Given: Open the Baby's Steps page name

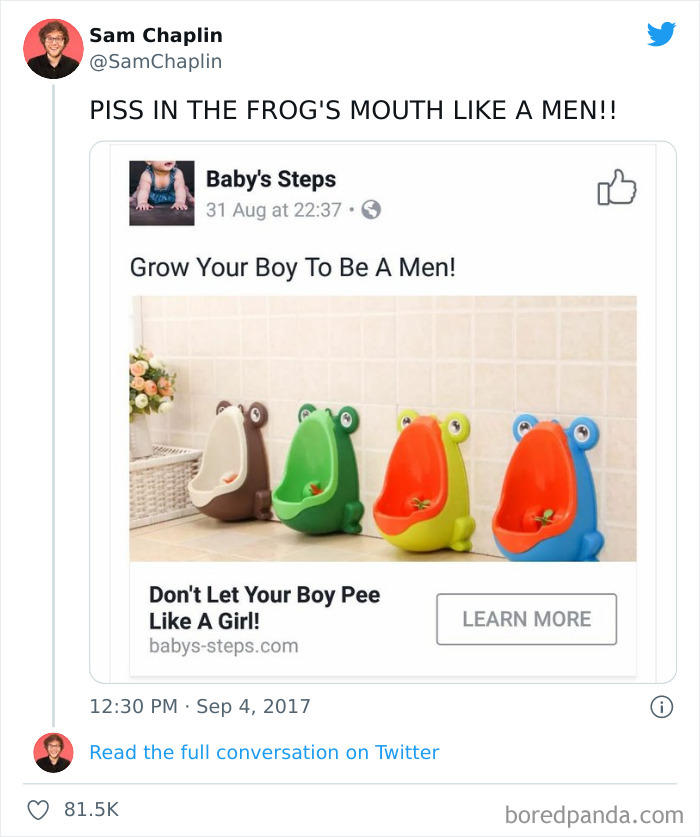Looking at the screenshot, I should click(270, 180).
